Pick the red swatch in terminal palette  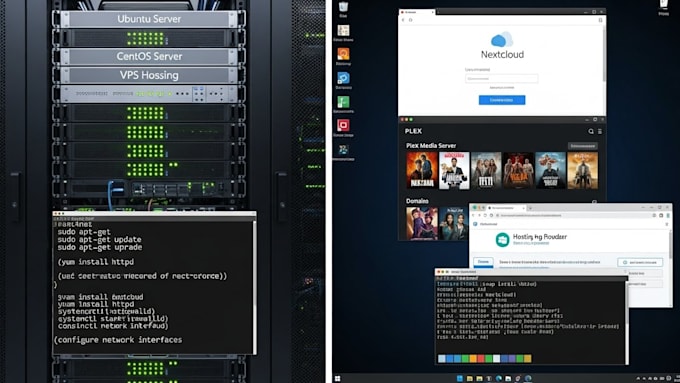click(x=481, y=358)
